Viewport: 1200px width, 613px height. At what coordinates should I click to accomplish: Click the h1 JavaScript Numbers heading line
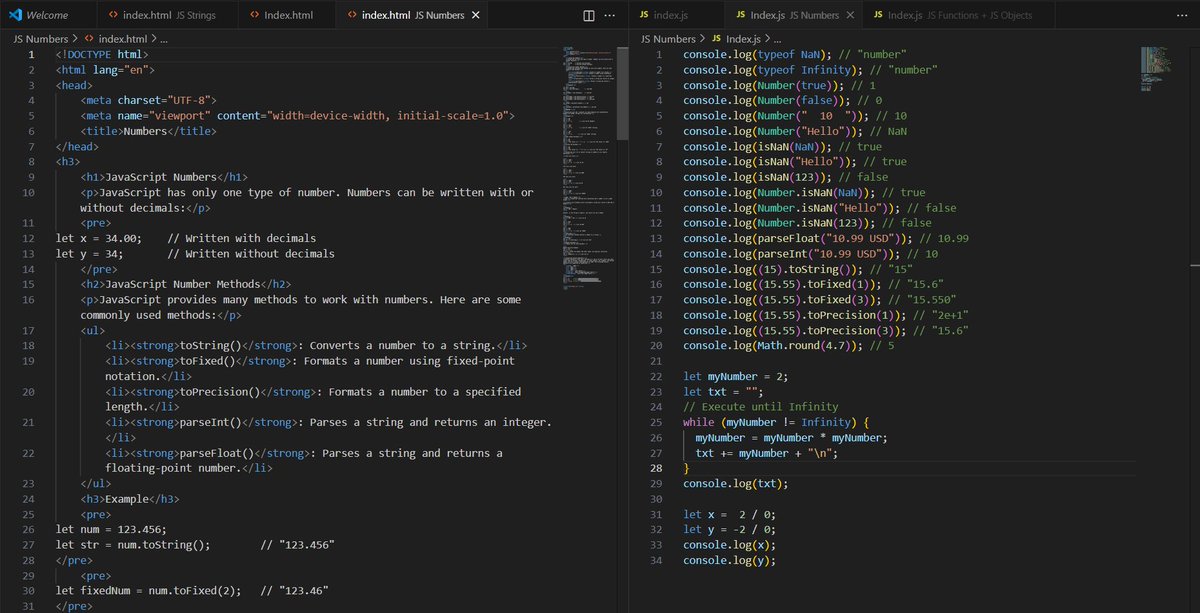pyautogui.click(x=164, y=177)
